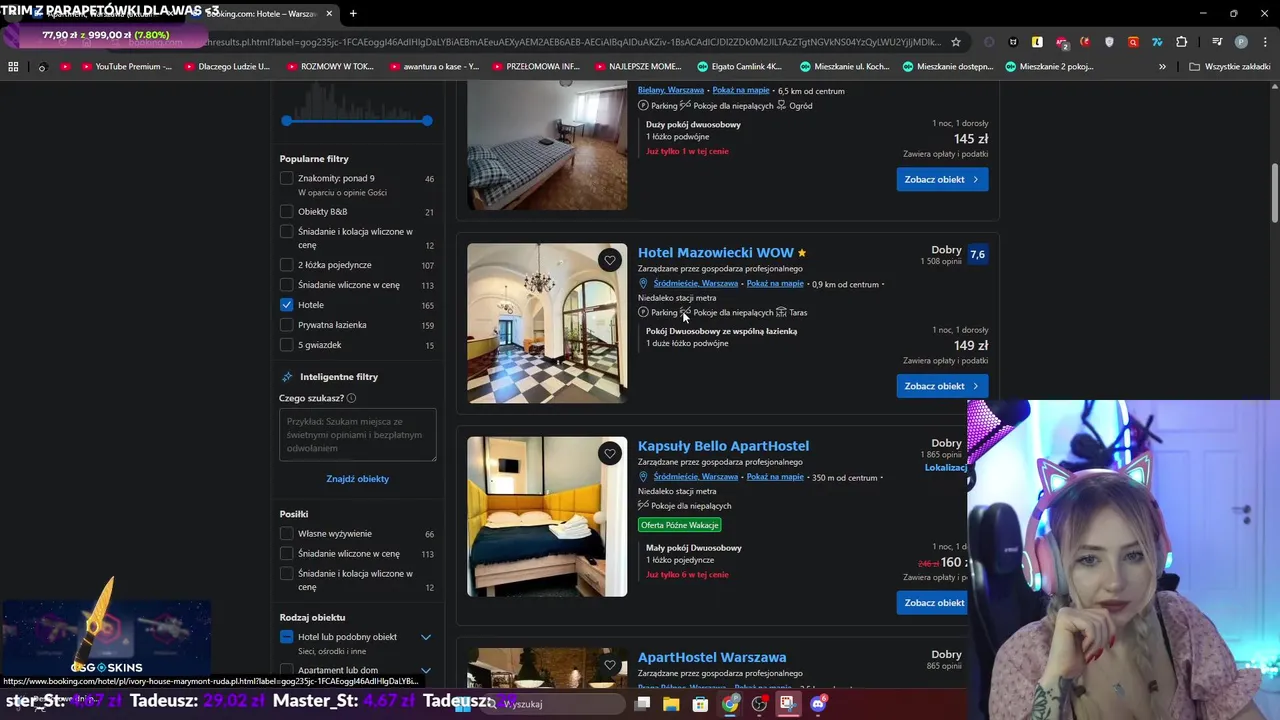Click the Czego szukasz? text box
The height and width of the screenshot is (720, 1280).
coord(358,435)
